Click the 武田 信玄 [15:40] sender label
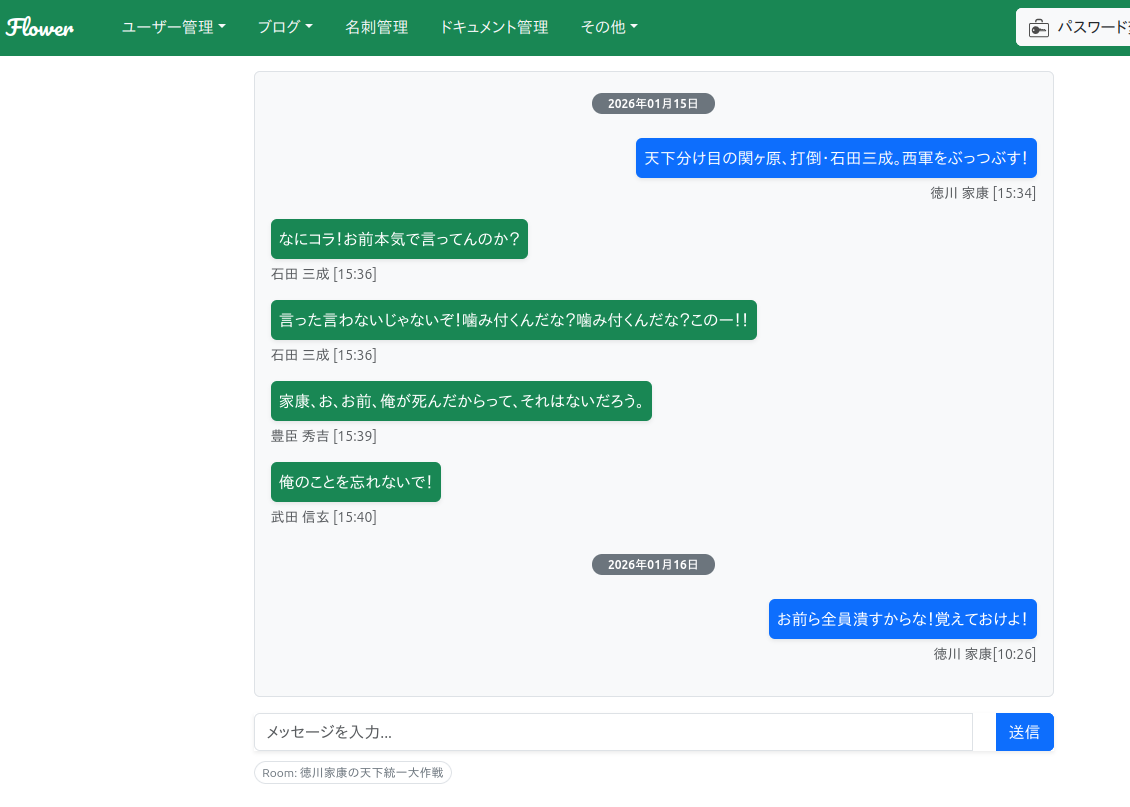The width and height of the screenshot is (1130, 807). coord(324,517)
